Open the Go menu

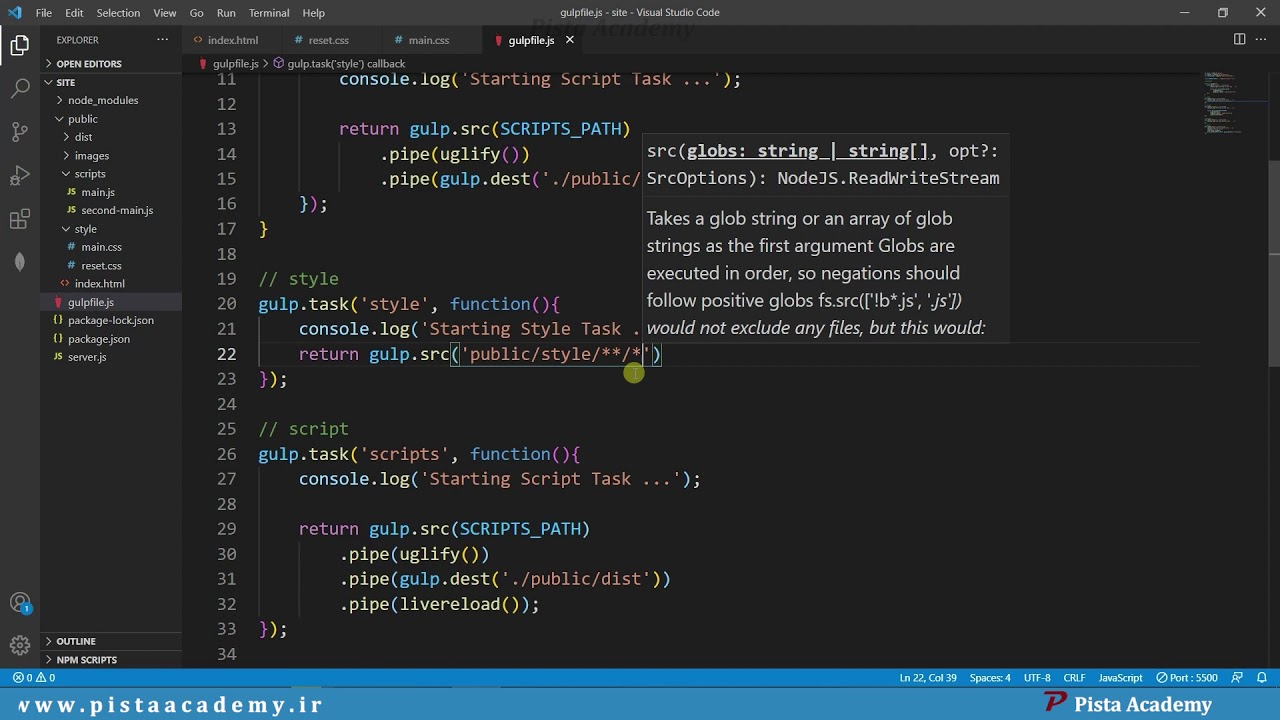pyautogui.click(x=197, y=13)
